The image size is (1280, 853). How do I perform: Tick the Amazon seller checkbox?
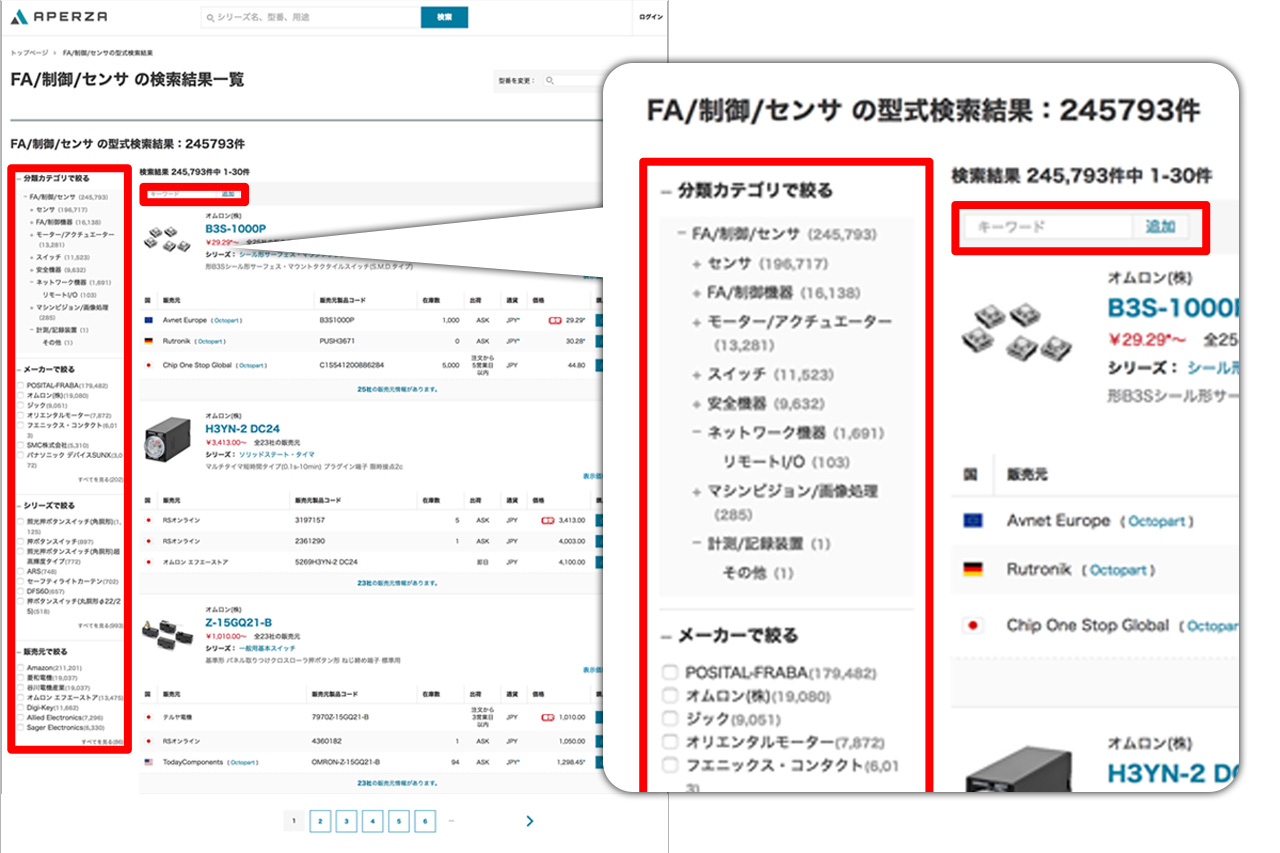(22, 667)
